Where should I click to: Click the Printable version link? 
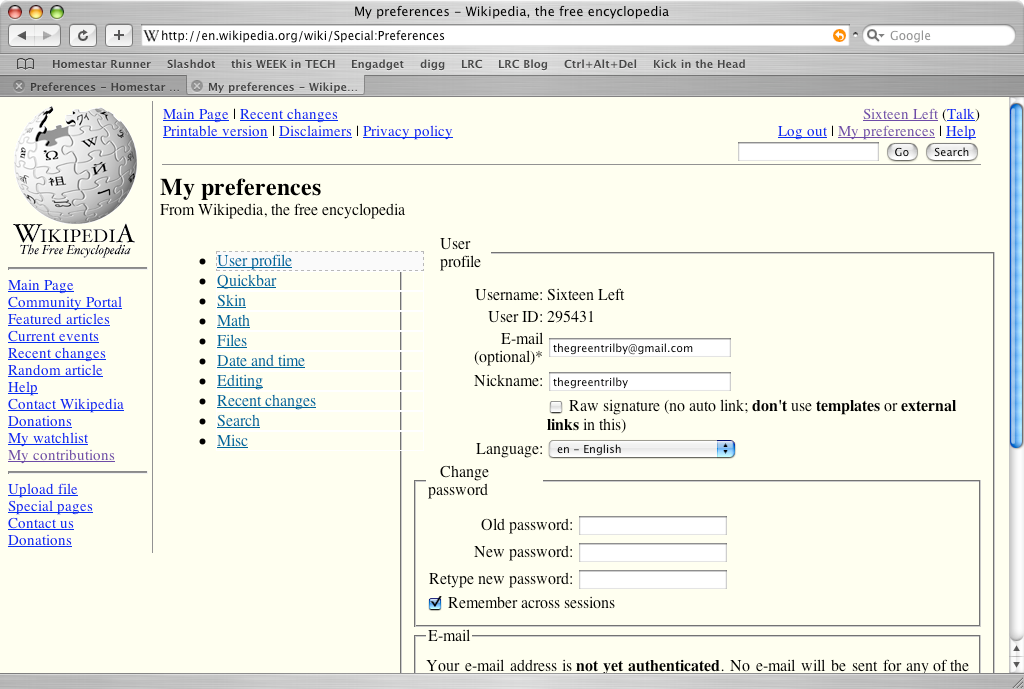pyautogui.click(x=215, y=131)
